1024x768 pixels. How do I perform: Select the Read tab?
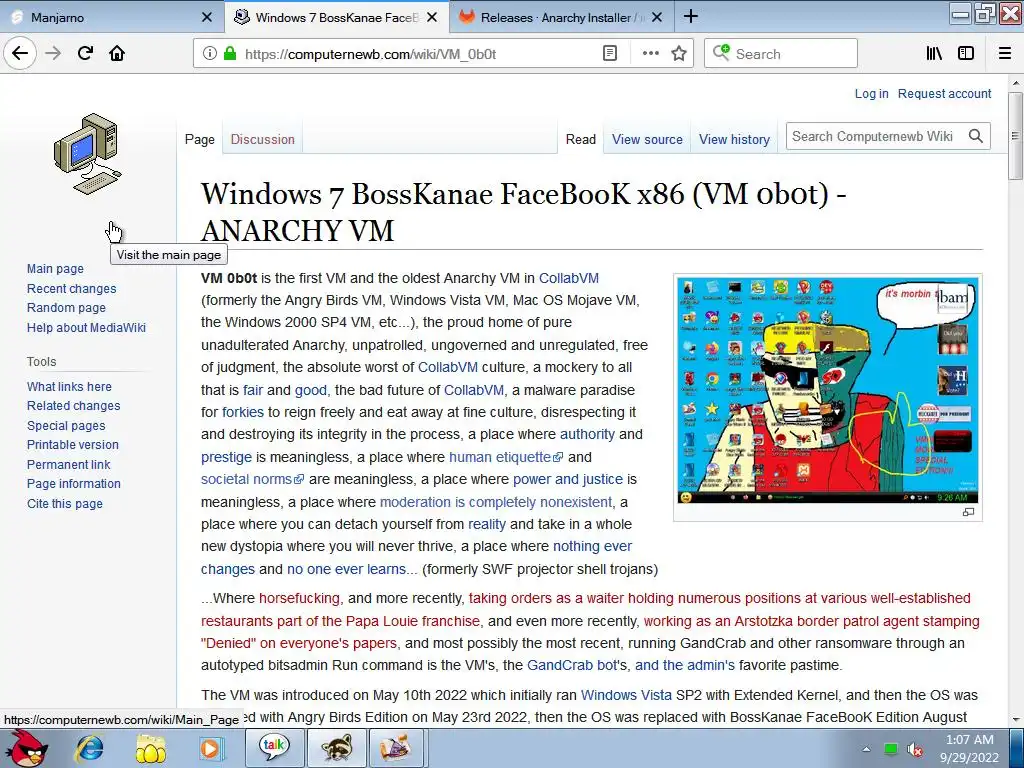click(x=581, y=139)
